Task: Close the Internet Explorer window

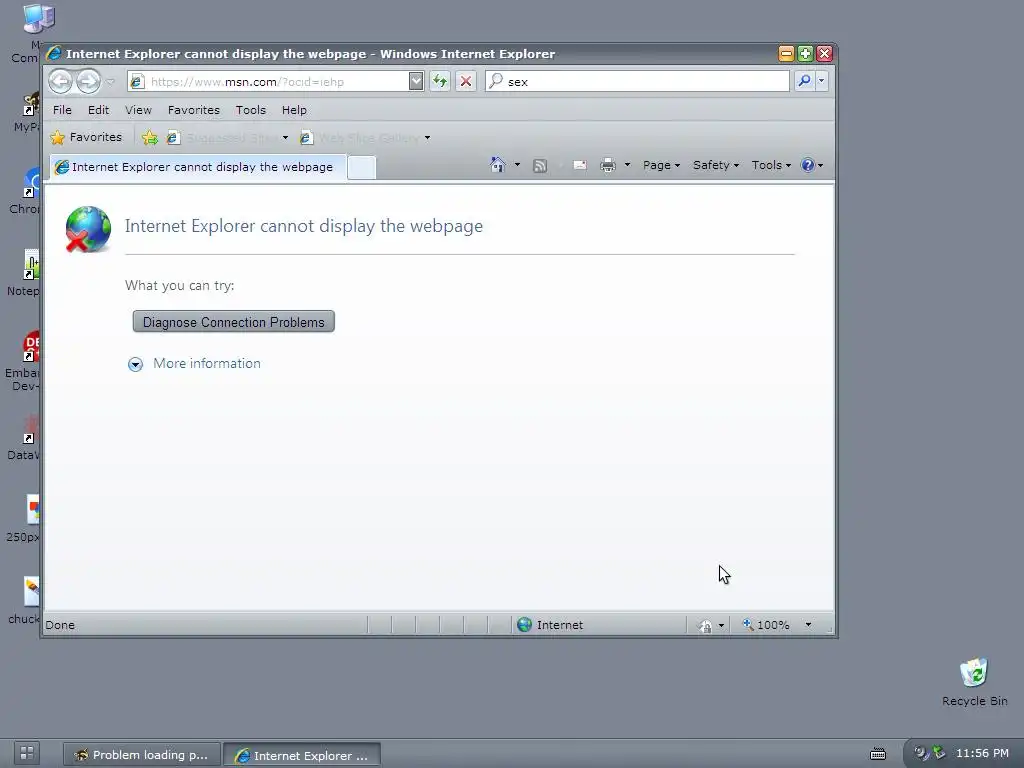Action: [x=824, y=54]
